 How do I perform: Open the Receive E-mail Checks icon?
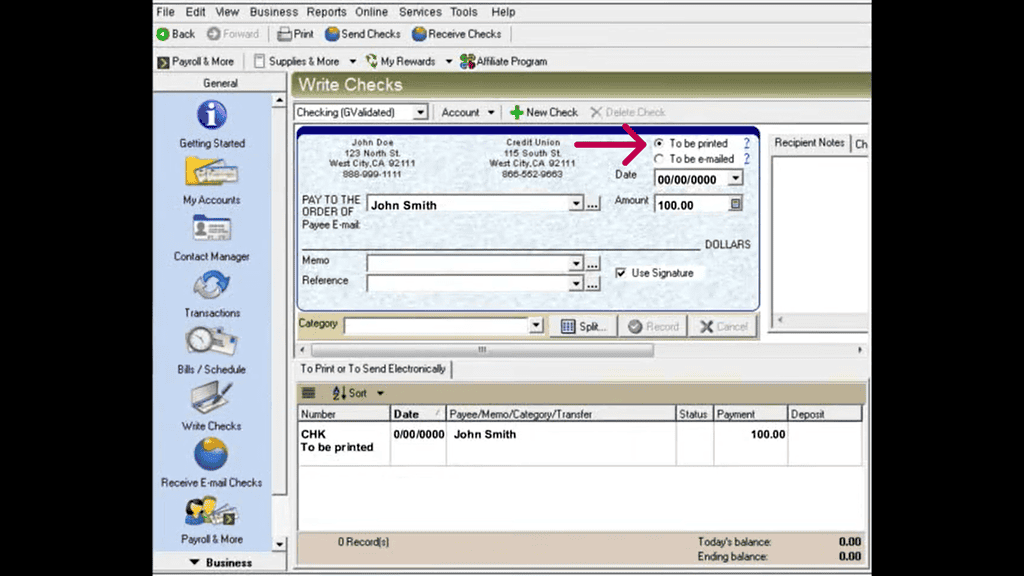point(211,455)
